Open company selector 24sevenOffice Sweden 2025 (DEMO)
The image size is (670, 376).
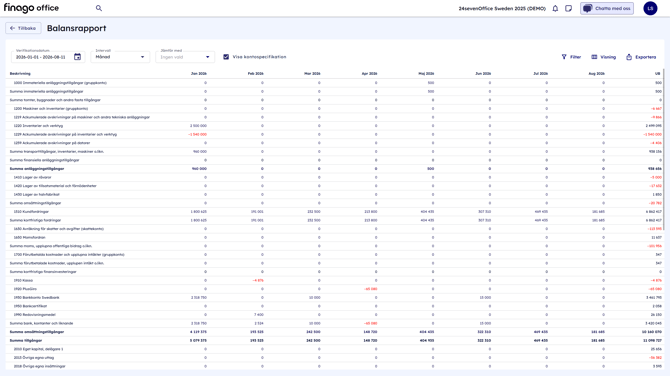(x=502, y=9)
